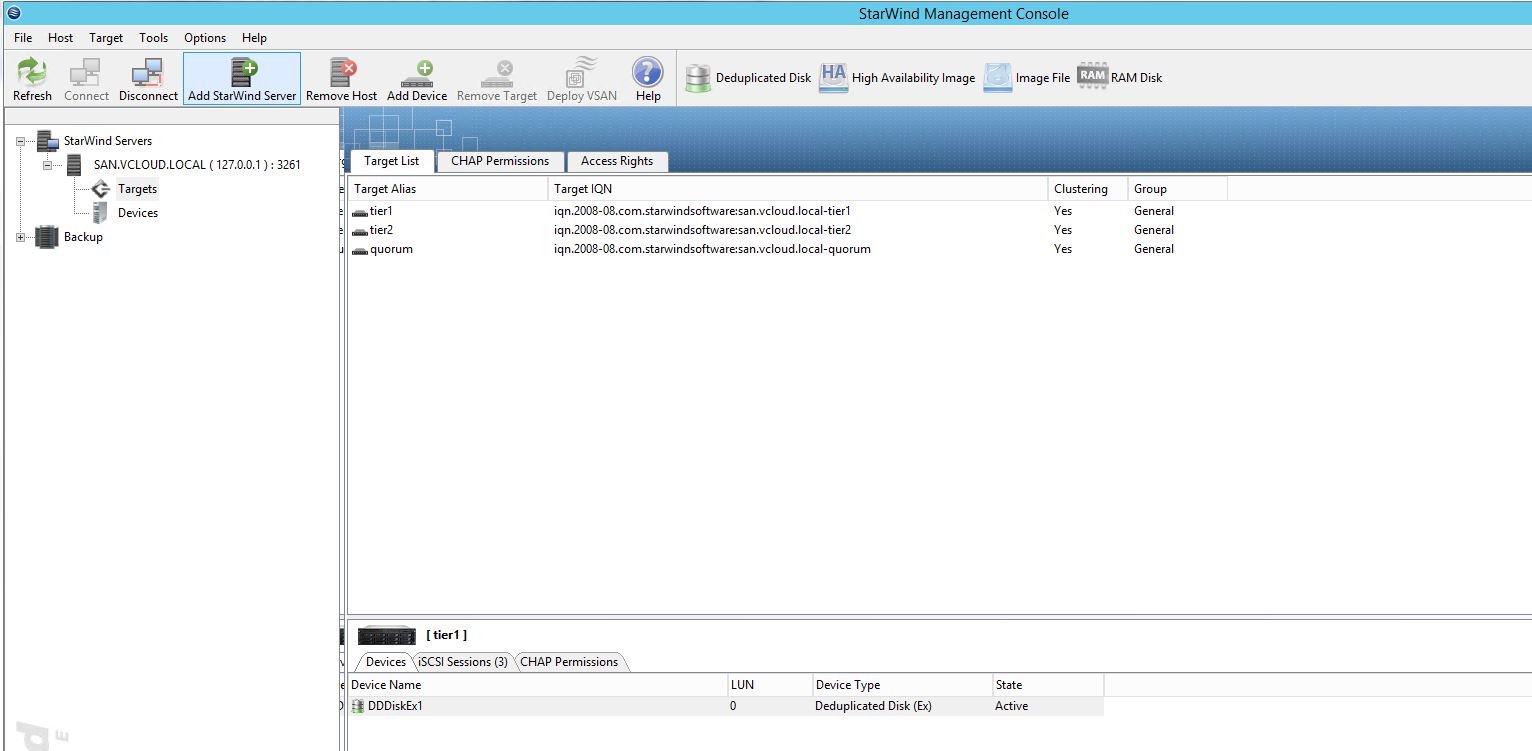
Task: Sort by Group column header
Action: point(1178,189)
